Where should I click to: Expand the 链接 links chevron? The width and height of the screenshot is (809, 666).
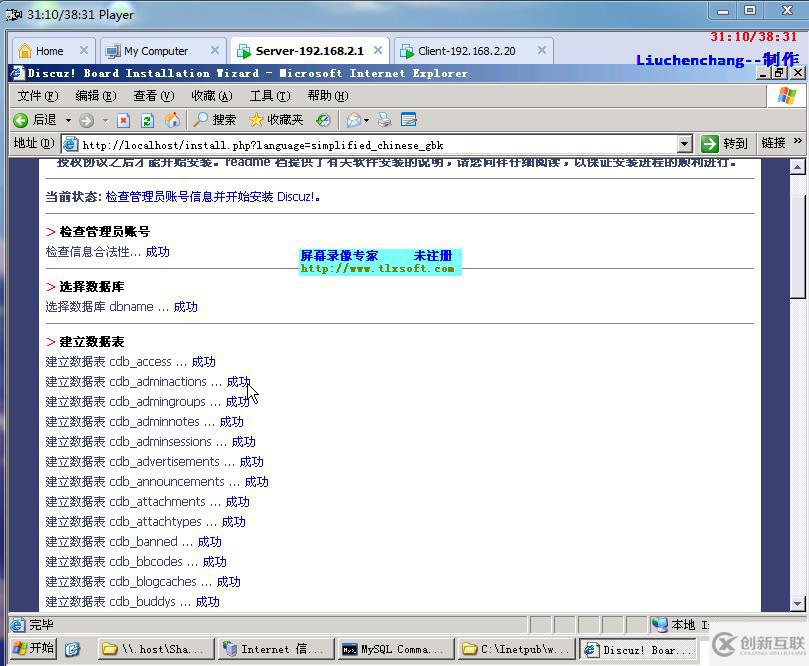pos(798,140)
